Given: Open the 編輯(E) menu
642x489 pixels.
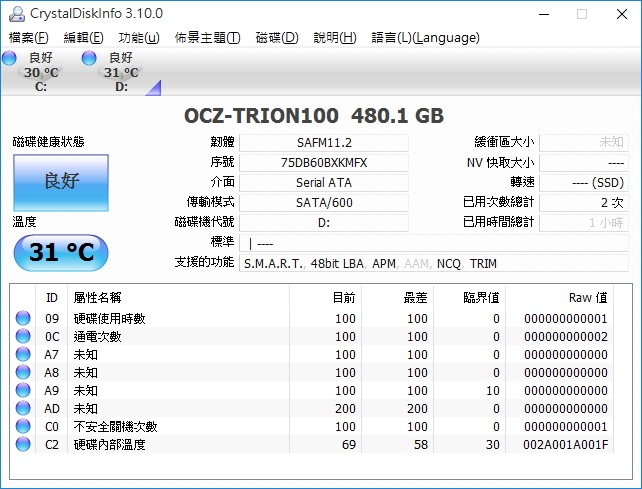Looking at the screenshot, I should pyautogui.click(x=84, y=38).
